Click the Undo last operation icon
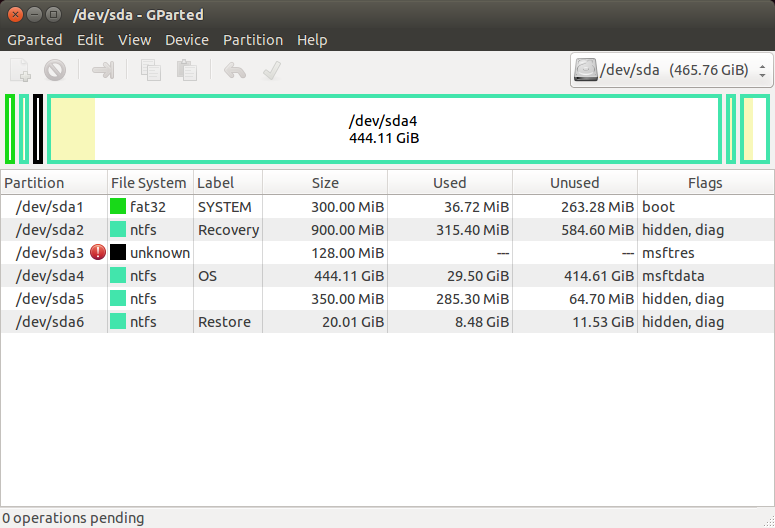This screenshot has height=528, width=775. (x=235, y=70)
